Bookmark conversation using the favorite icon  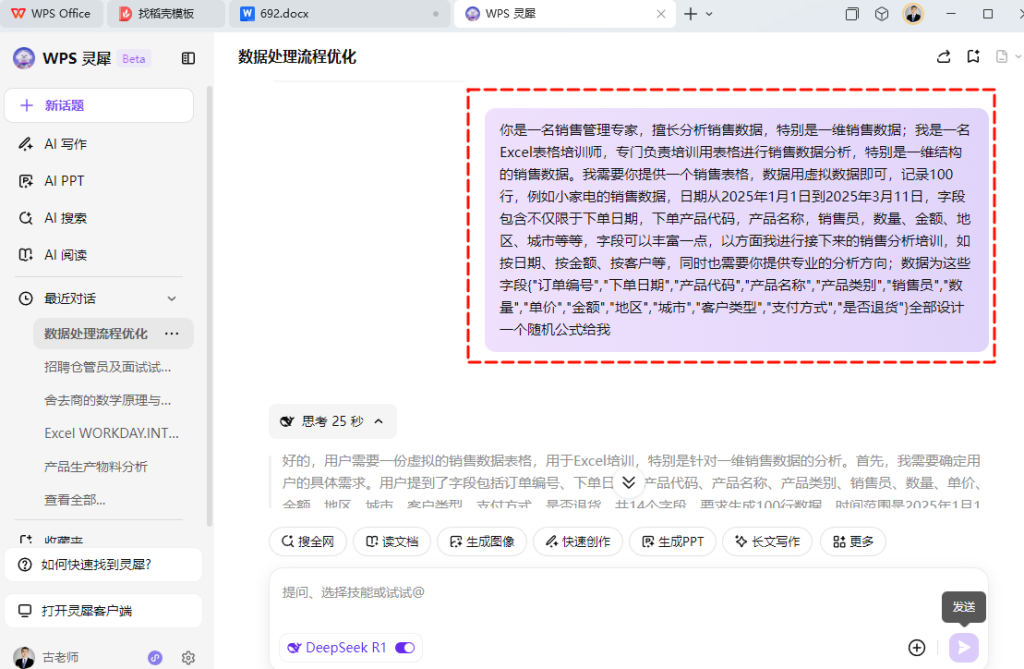(x=973, y=57)
